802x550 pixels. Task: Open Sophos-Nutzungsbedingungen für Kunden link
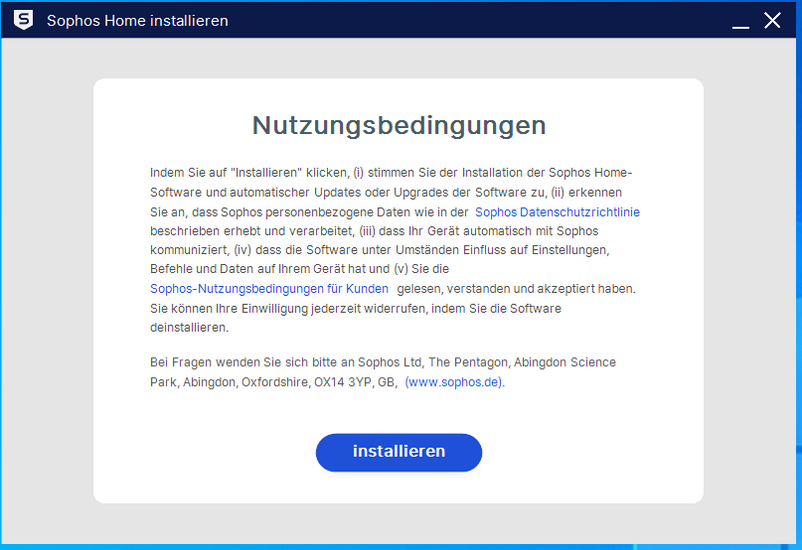[269, 289]
